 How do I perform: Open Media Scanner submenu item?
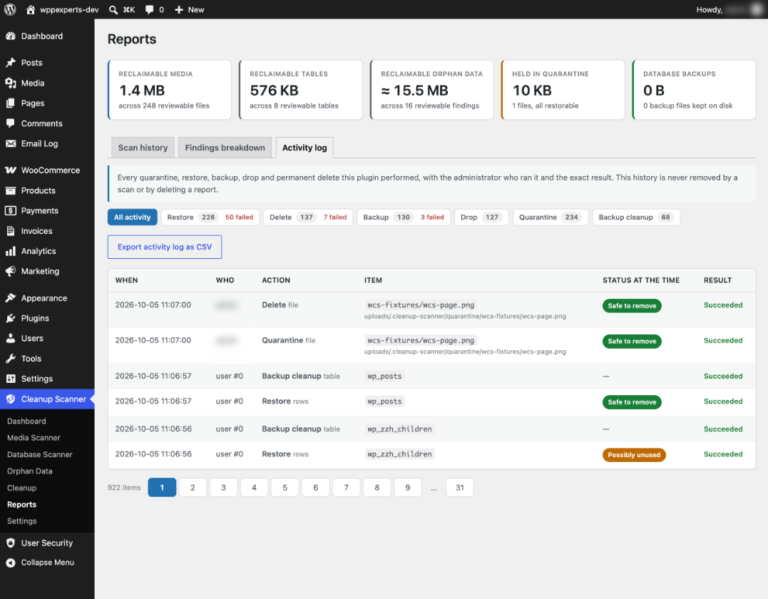33,437
